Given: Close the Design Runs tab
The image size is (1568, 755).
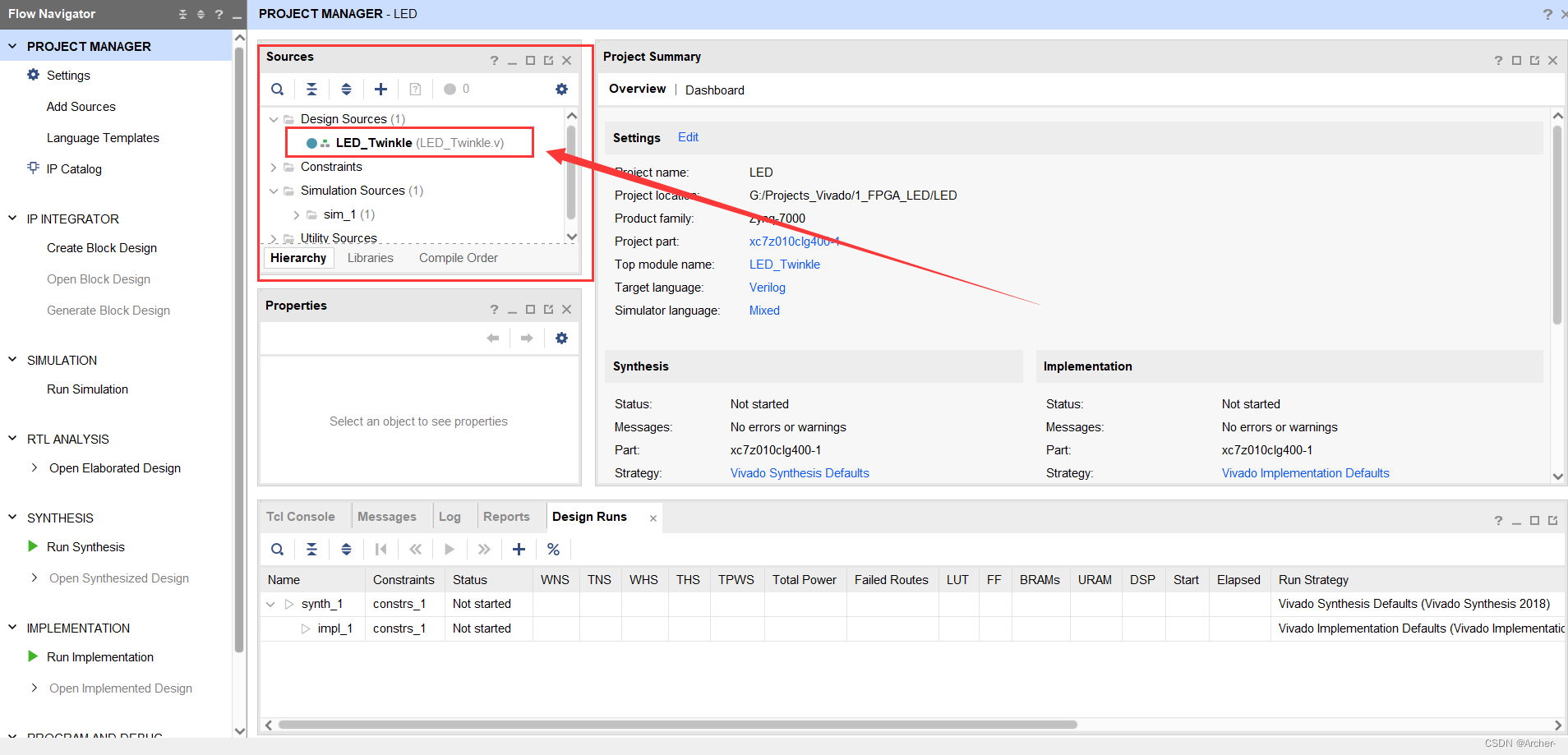Looking at the screenshot, I should [x=653, y=518].
